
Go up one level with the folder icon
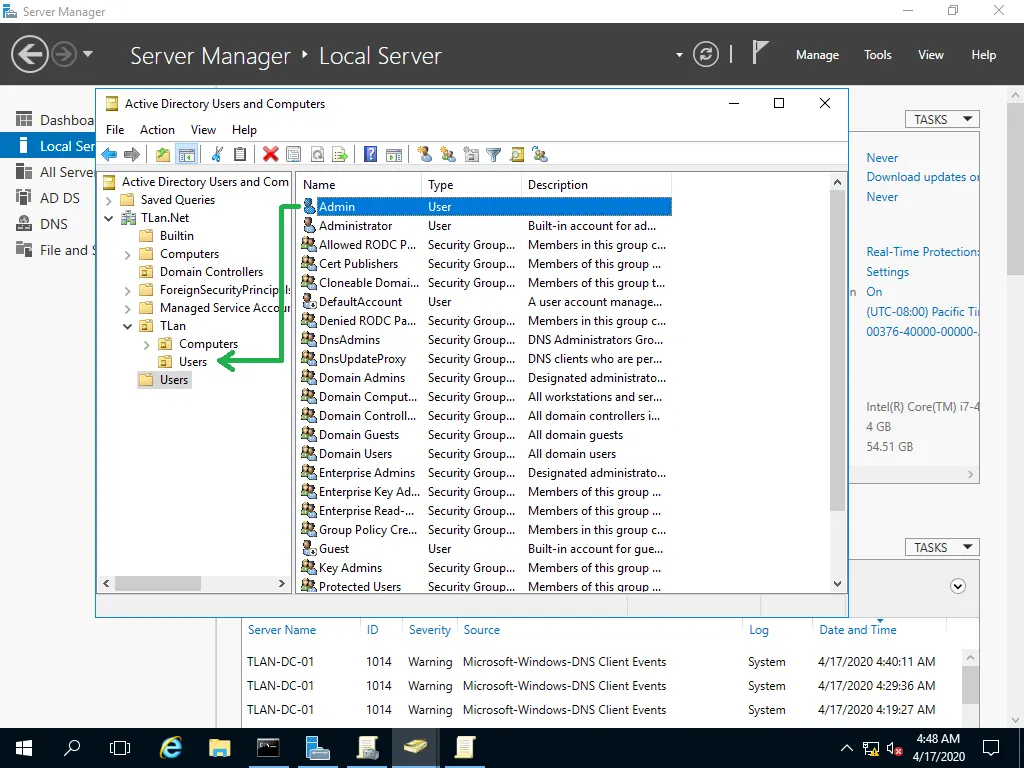(x=163, y=155)
